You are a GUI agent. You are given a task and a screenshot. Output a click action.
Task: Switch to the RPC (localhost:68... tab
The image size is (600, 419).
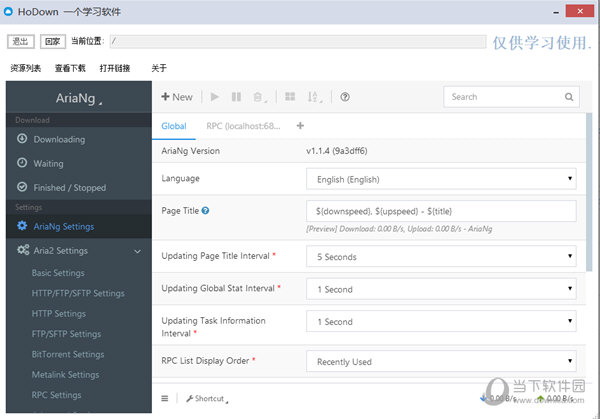coord(243,126)
